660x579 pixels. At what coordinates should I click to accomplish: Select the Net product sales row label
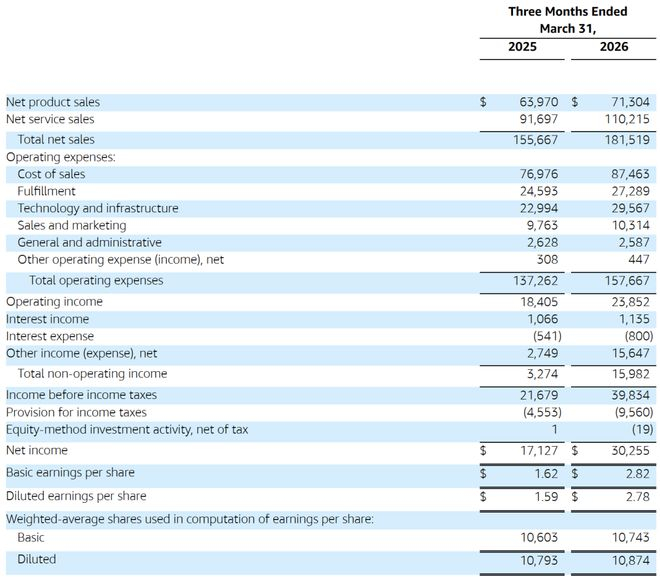coord(53,102)
